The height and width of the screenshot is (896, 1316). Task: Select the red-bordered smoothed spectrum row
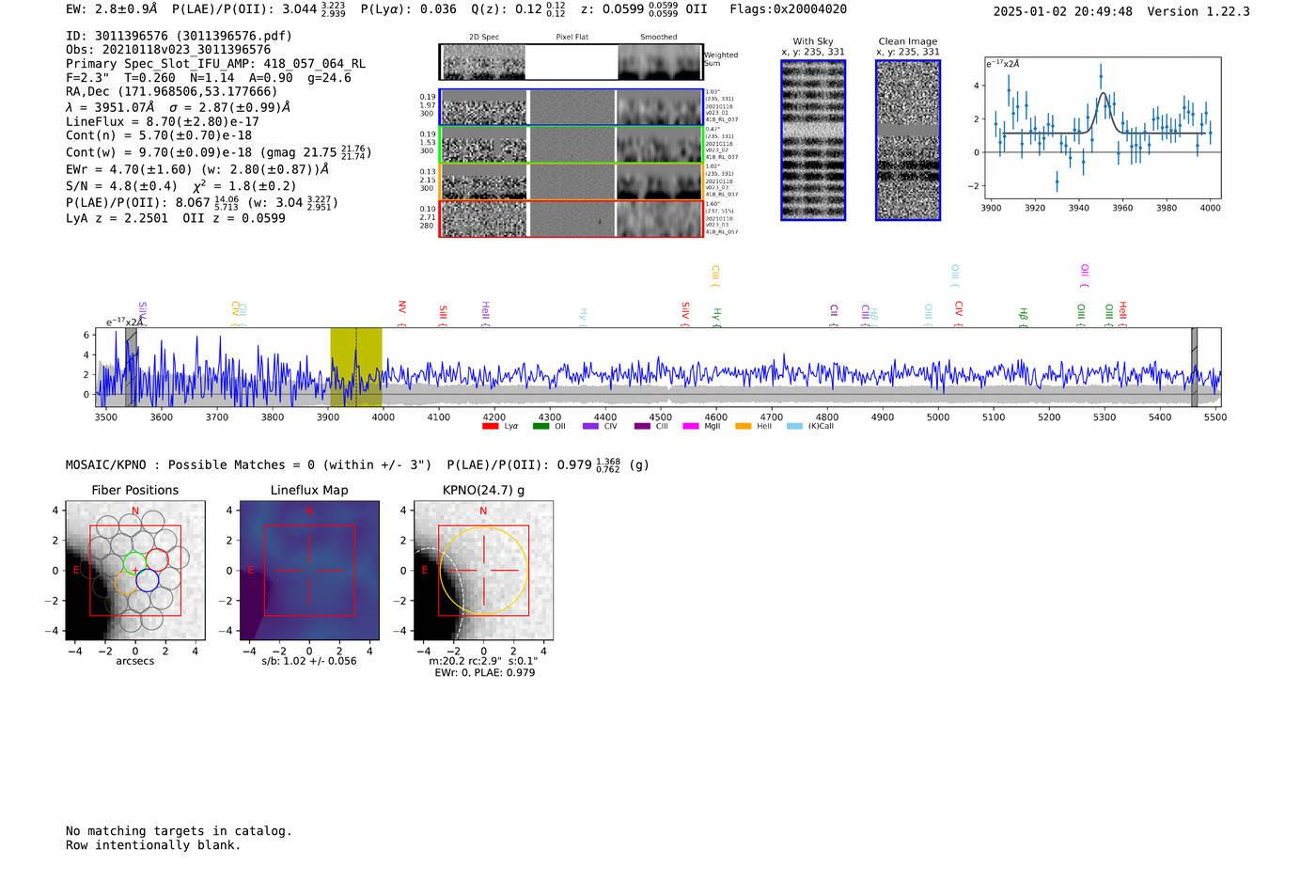pyautogui.click(x=659, y=219)
